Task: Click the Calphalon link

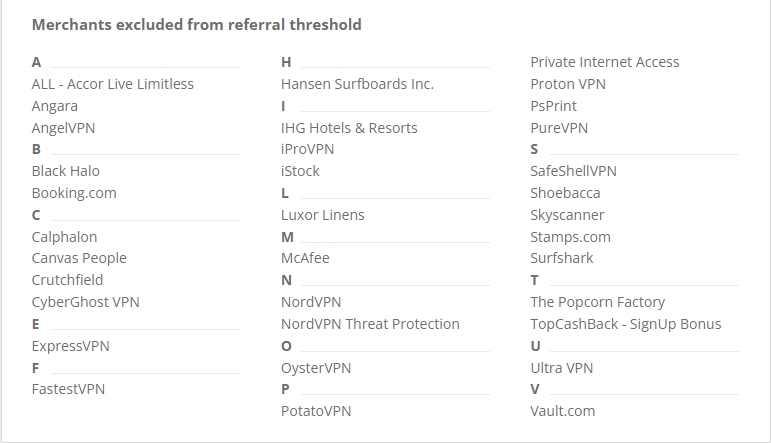Action: [64, 237]
